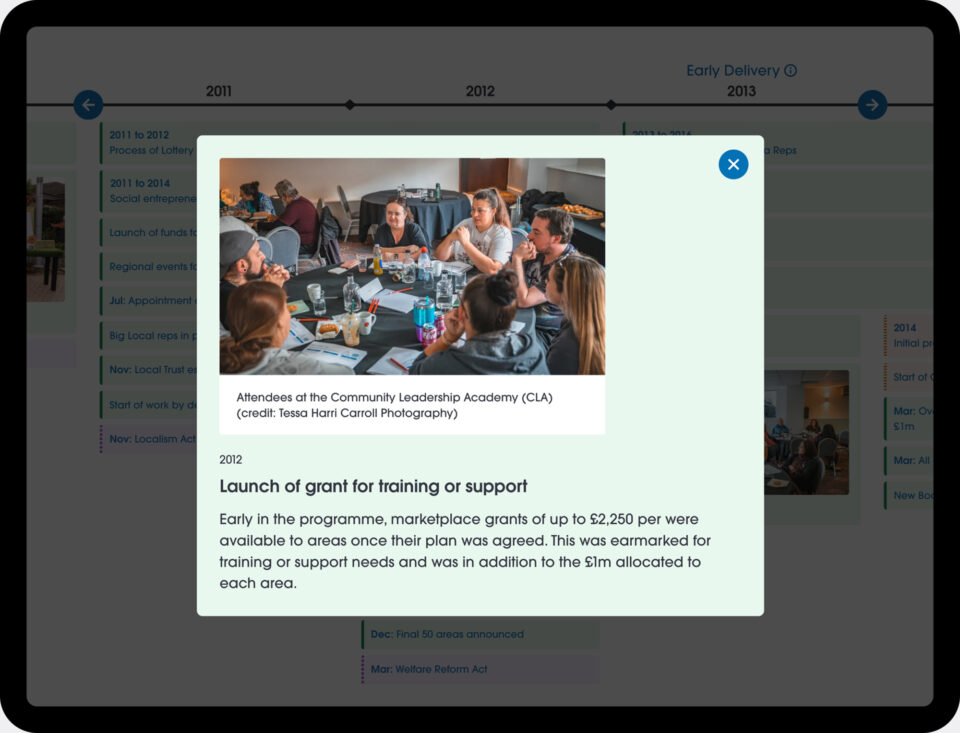The height and width of the screenshot is (733, 960).
Task: Click the 2013 meeting room thumbnail photo
Action: click(806, 432)
